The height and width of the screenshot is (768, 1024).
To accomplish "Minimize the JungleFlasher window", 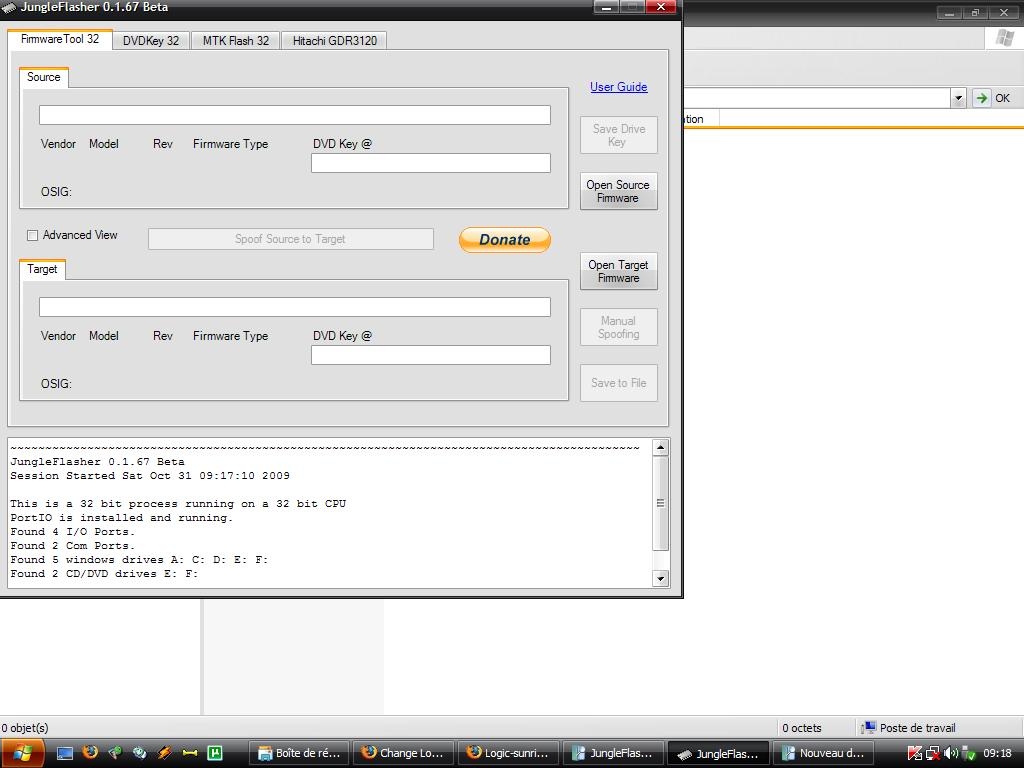I will pos(606,7).
